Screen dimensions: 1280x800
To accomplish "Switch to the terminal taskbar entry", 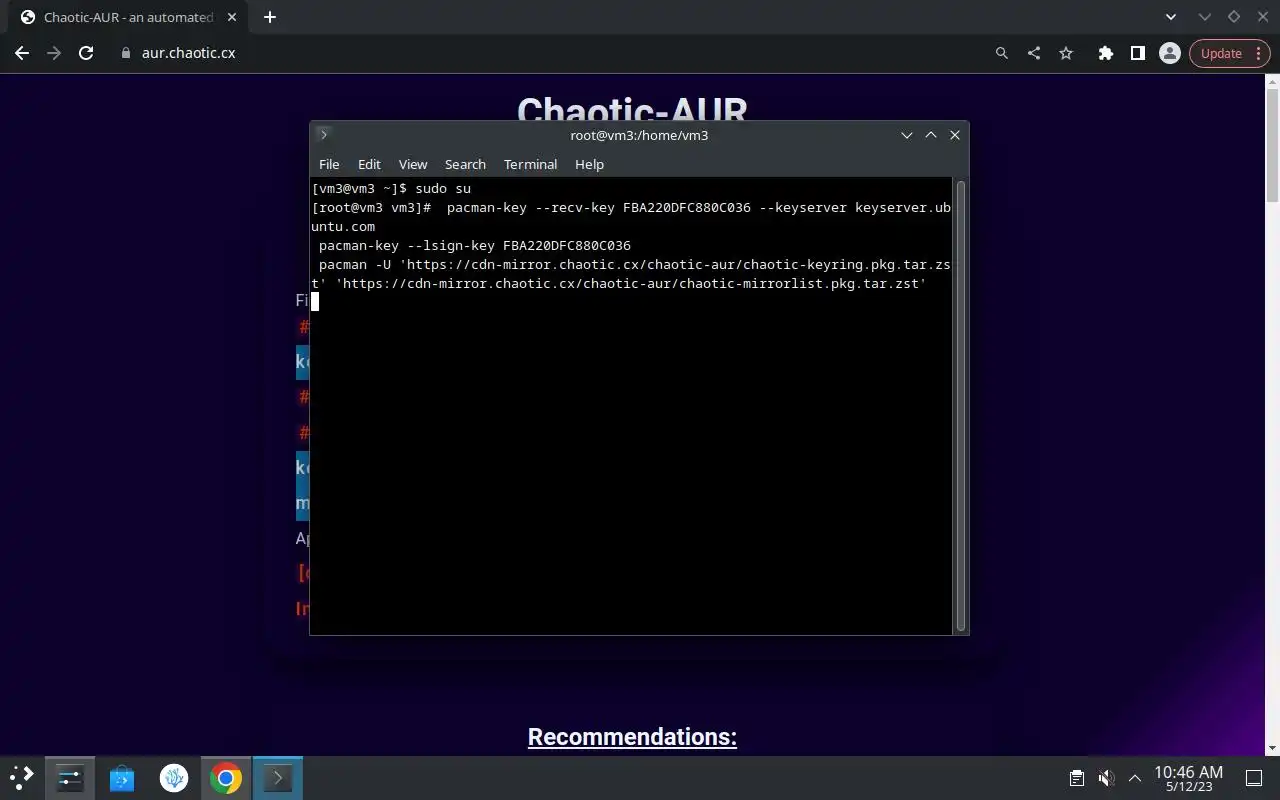I will (277, 777).
